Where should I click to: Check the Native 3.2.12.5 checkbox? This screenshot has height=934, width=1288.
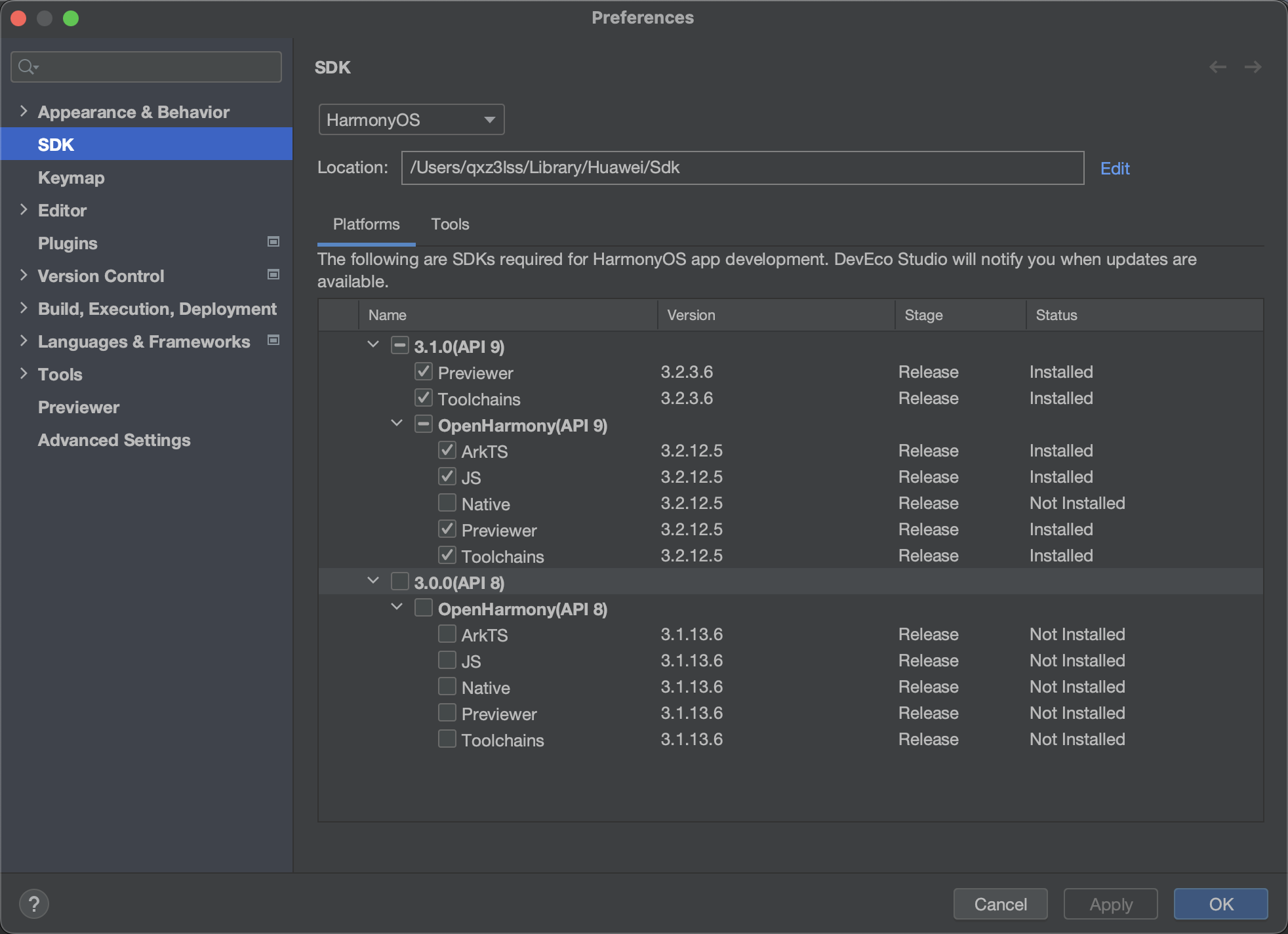click(447, 503)
